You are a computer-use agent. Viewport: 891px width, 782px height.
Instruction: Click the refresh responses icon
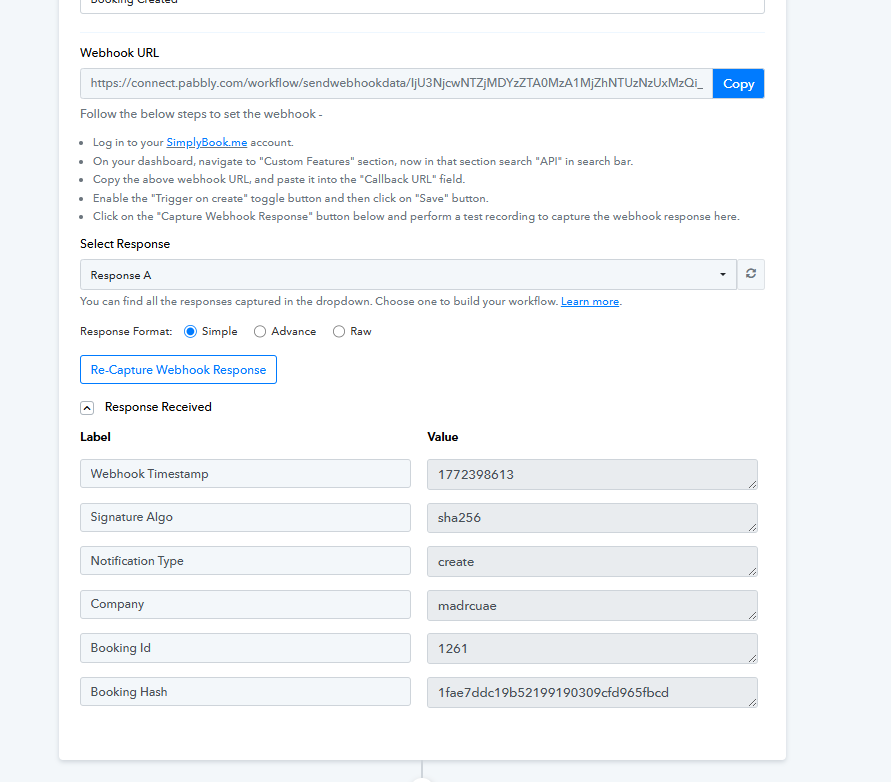click(751, 275)
